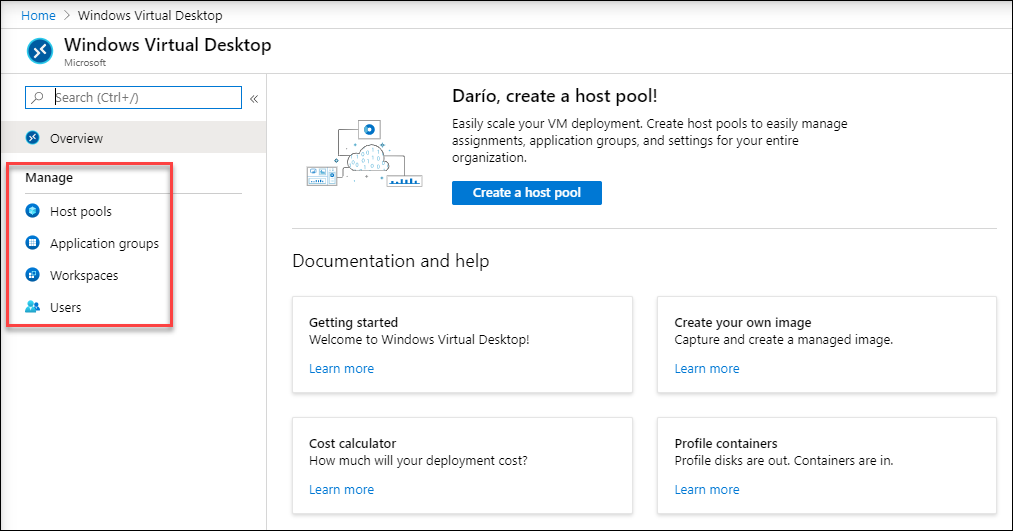Viewport: 1013px width, 531px height.
Task: Follow the Home breadcrumb link
Action: tap(38, 16)
